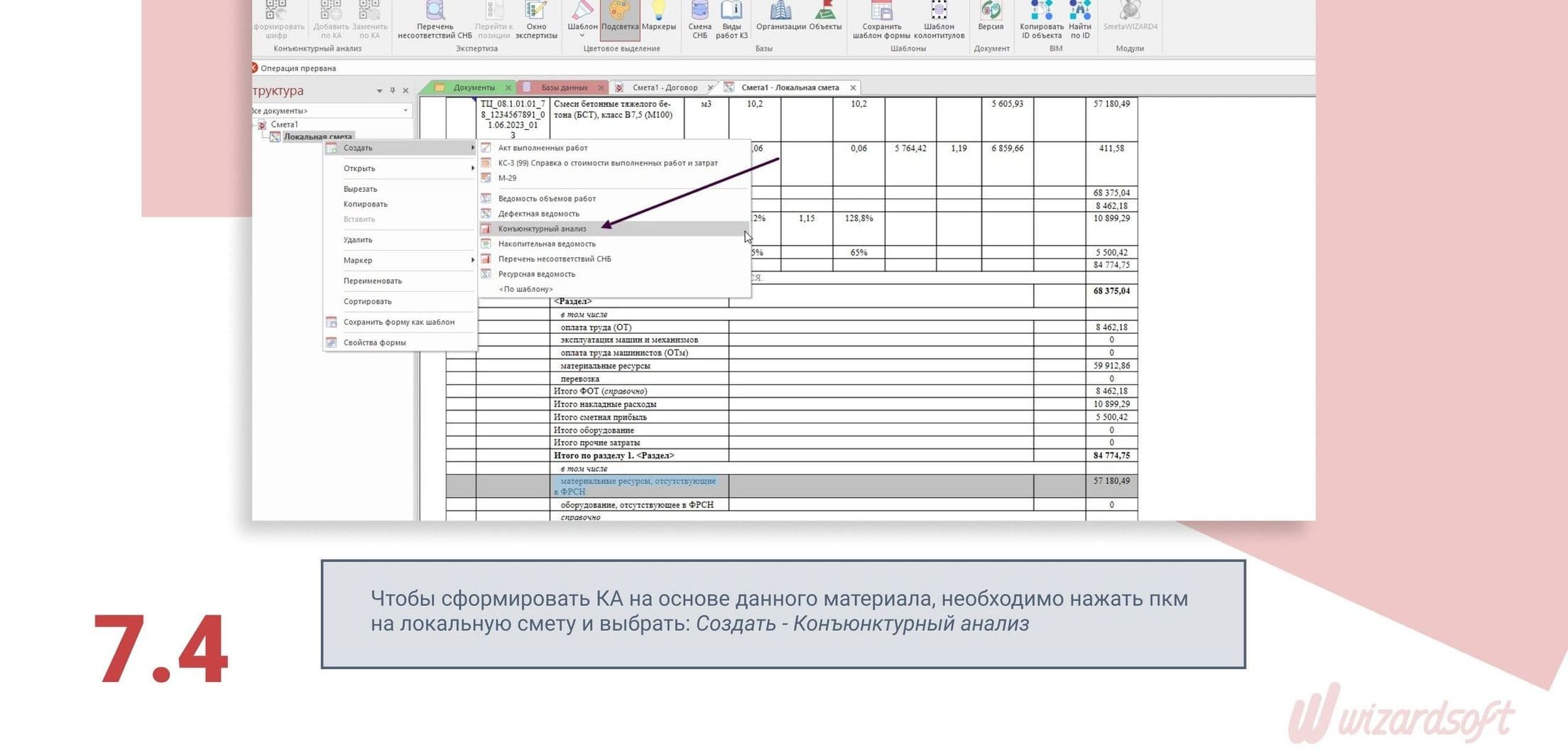
Task: Select Смета1 - Локальная смета tab
Action: [x=790, y=87]
